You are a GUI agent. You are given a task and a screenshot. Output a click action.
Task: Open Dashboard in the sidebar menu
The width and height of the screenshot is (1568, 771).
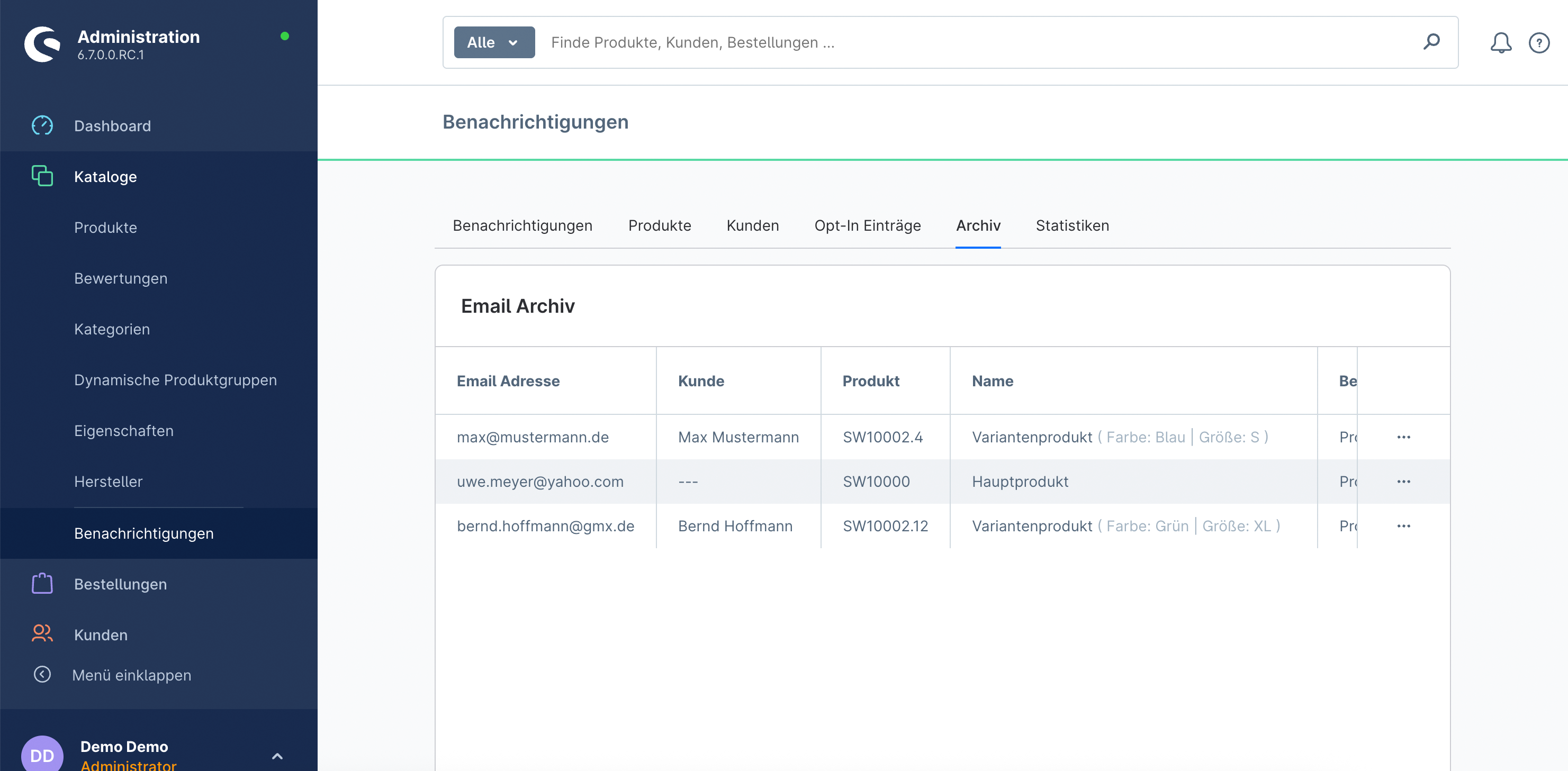pyautogui.click(x=113, y=125)
